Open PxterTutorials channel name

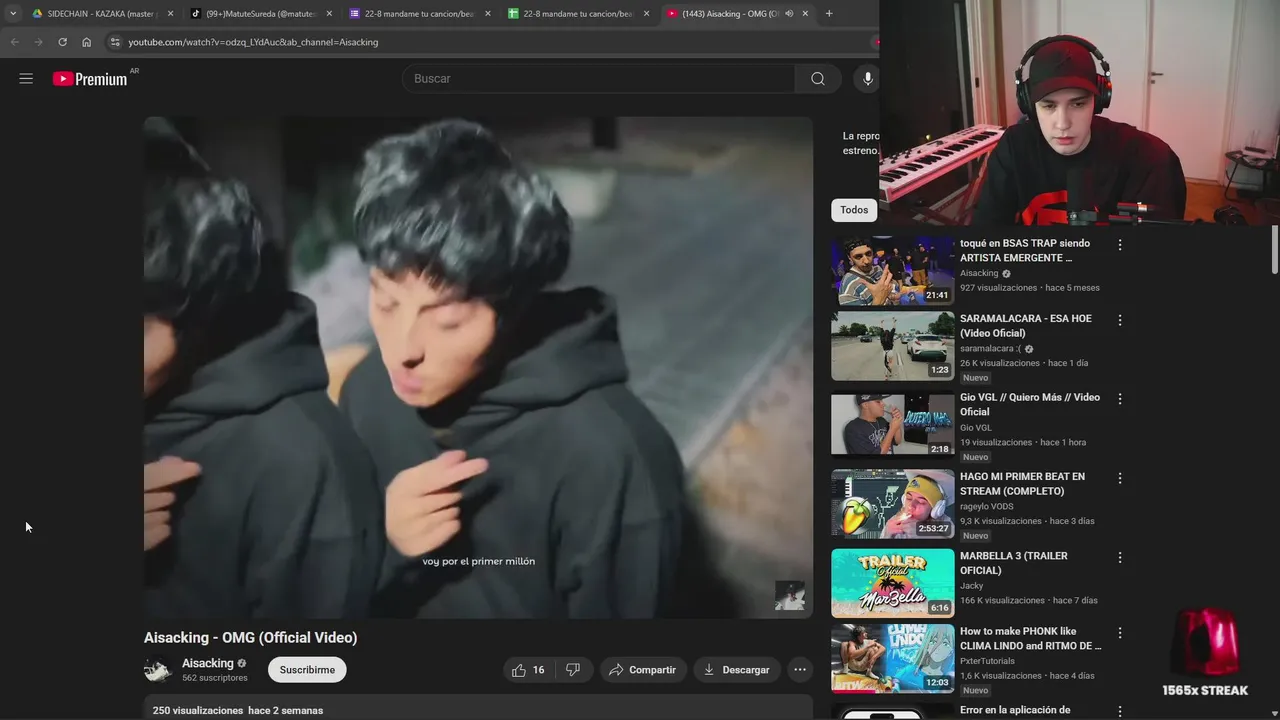pyautogui.click(x=987, y=661)
